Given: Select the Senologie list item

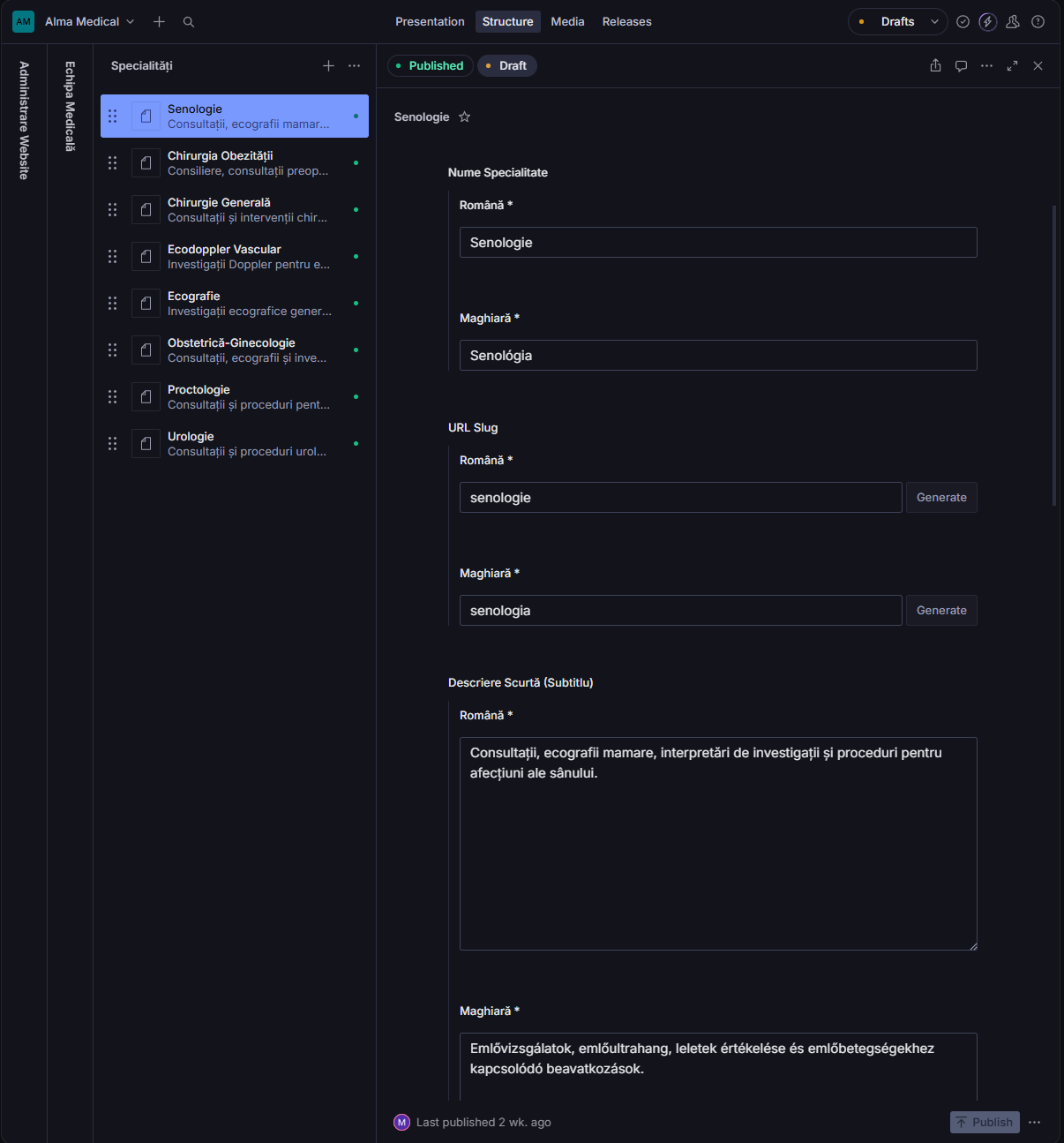Looking at the screenshot, I should click(x=235, y=116).
